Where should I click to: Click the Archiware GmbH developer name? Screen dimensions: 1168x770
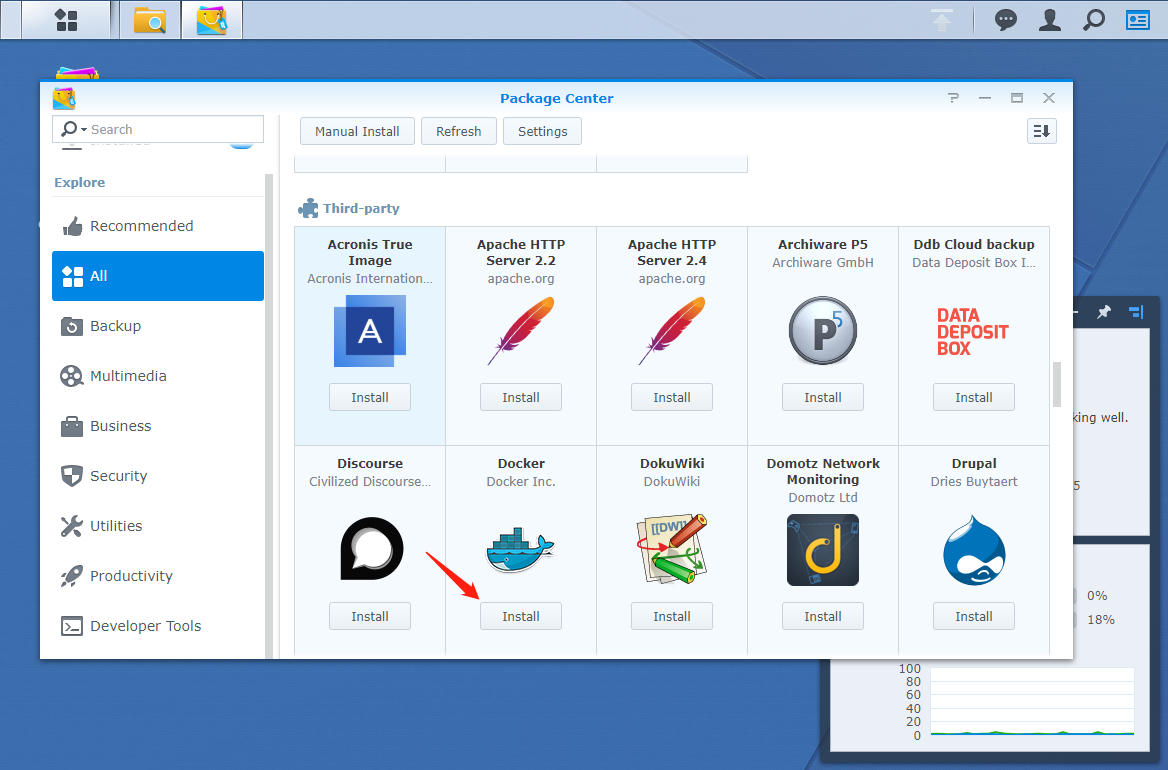coord(822,262)
